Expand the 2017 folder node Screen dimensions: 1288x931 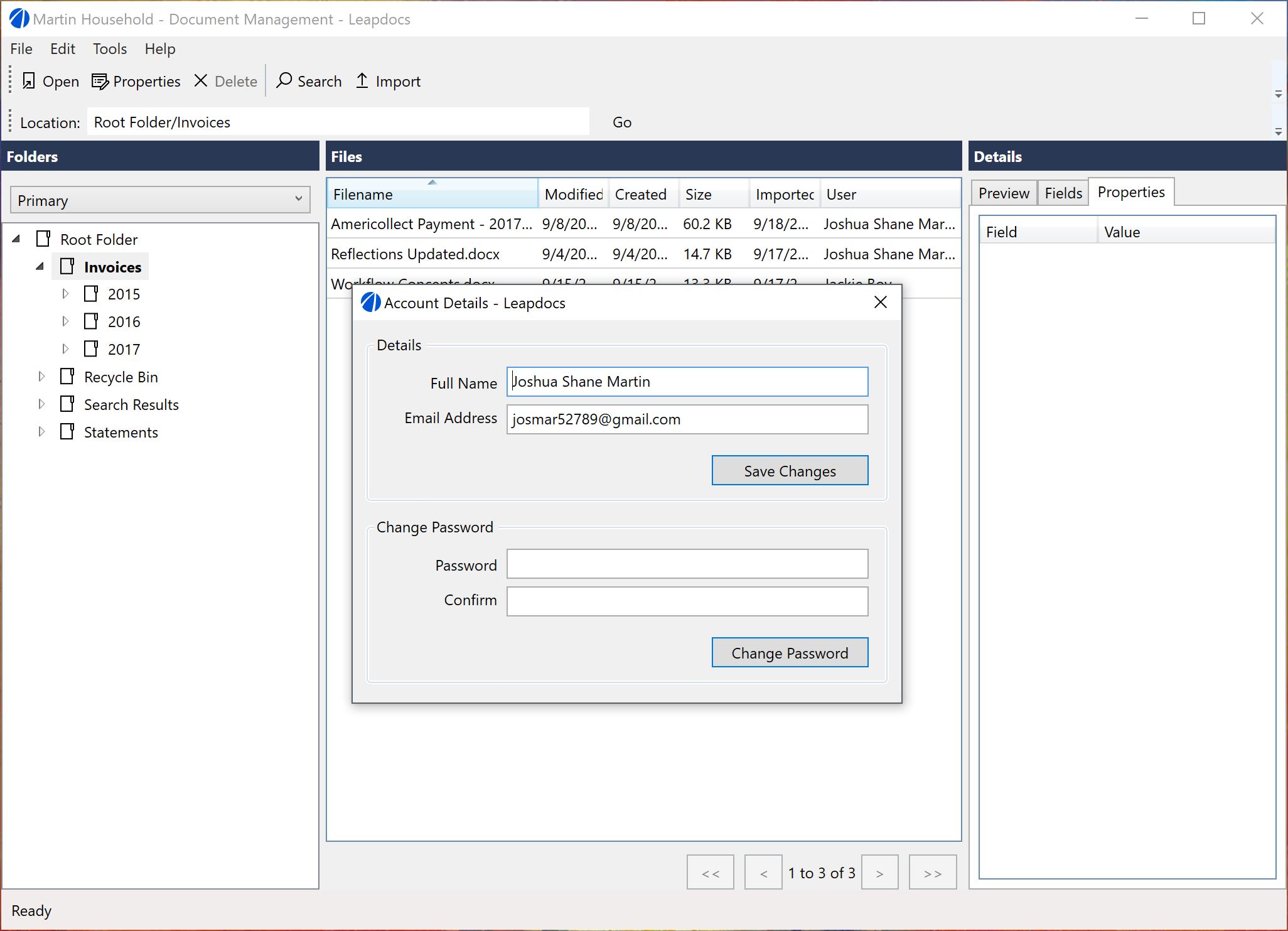coord(65,348)
